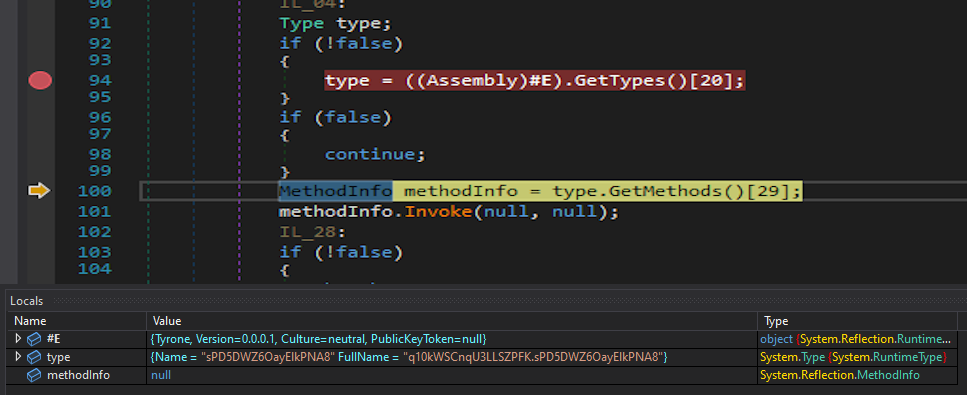Click the current statement arrow at line 100
Screen dimensions: 967x395
(x=39, y=191)
